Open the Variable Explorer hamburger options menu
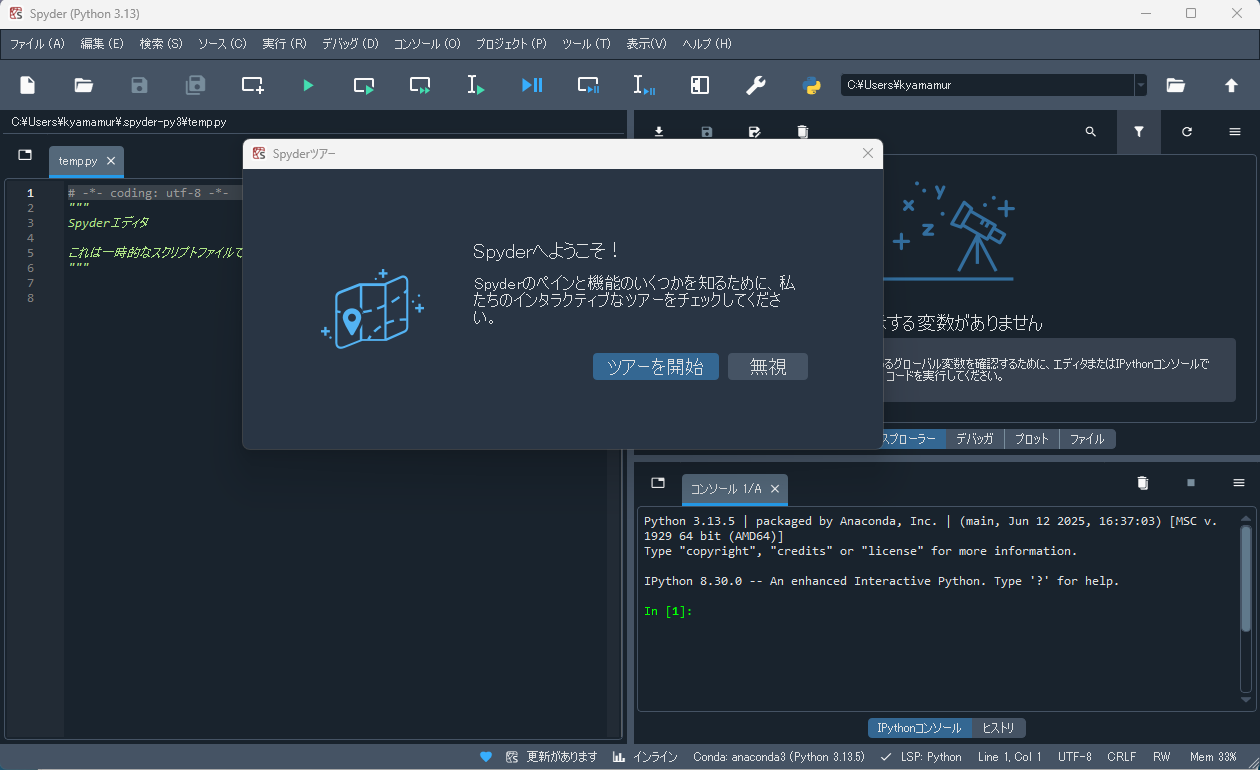This screenshot has width=1260, height=770. tap(1235, 132)
